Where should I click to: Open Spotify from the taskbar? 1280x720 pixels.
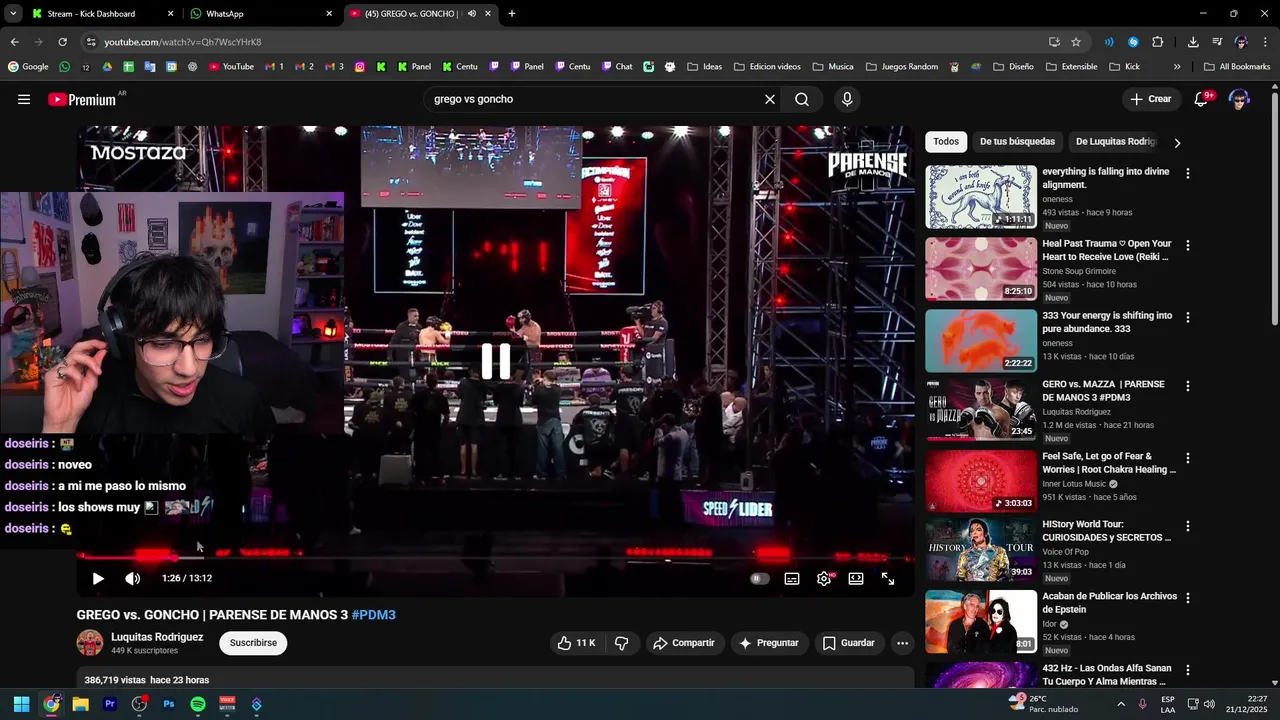click(x=198, y=704)
